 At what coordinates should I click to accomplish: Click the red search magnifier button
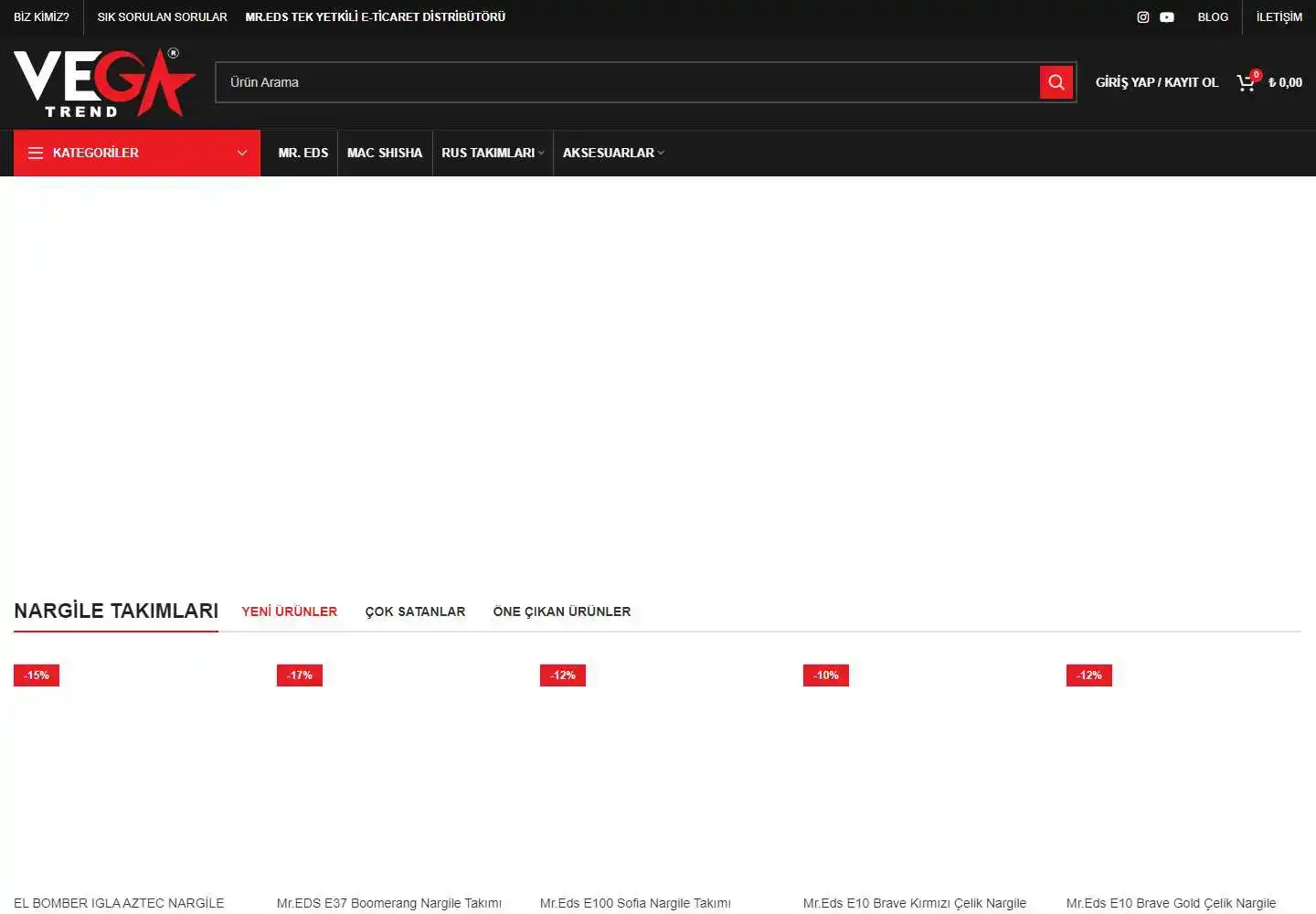click(x=1056, y=82)
